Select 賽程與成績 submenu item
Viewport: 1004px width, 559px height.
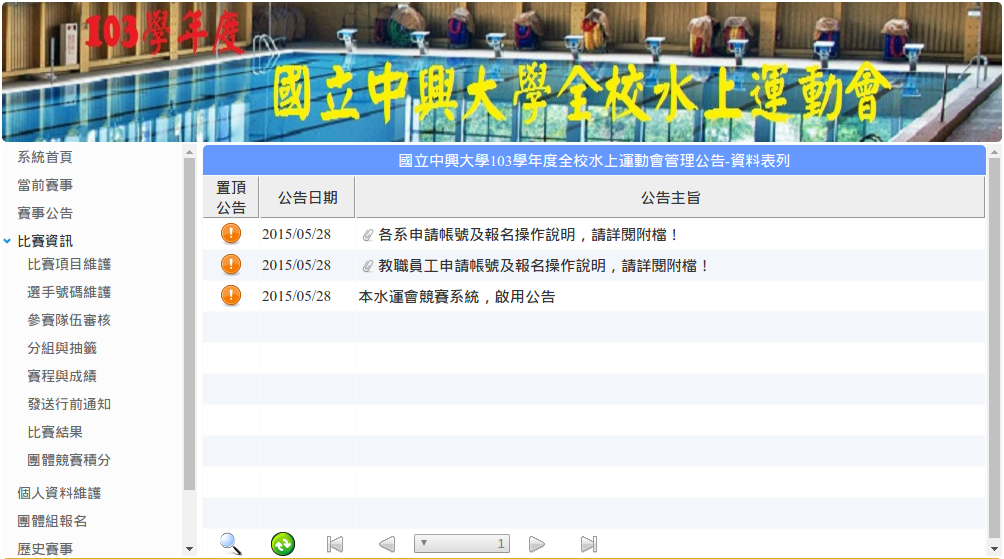pyautogui.click(x=62, y=376)
